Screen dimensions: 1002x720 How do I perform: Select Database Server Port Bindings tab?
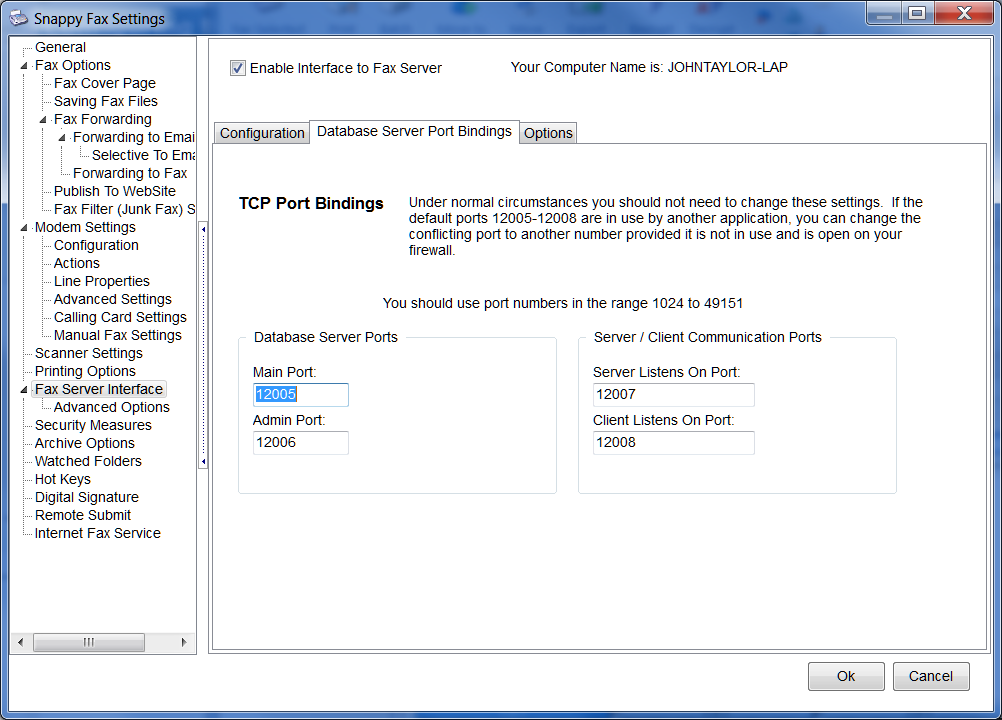414,131
